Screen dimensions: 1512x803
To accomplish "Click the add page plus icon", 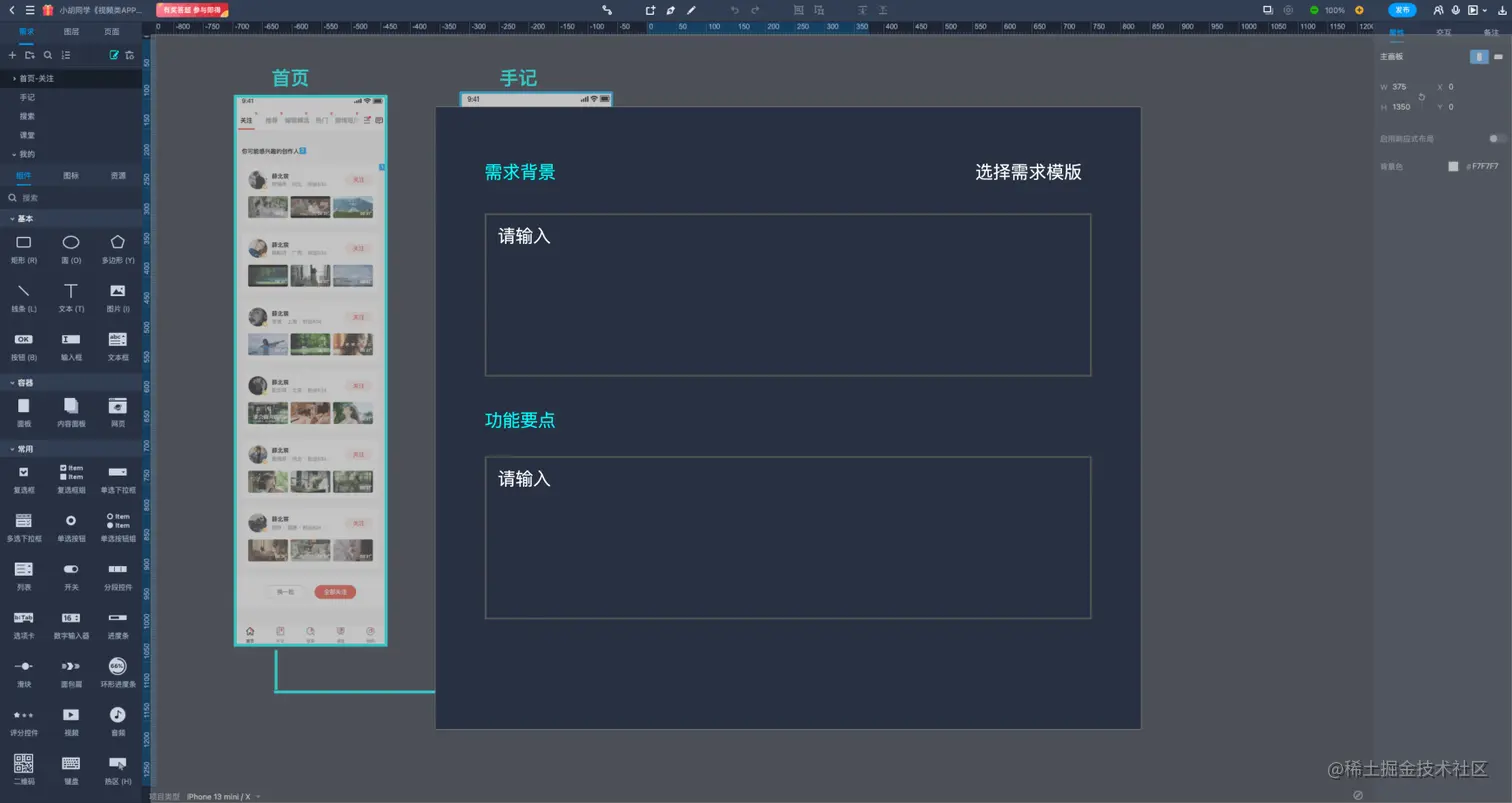I will click(12, 55).
